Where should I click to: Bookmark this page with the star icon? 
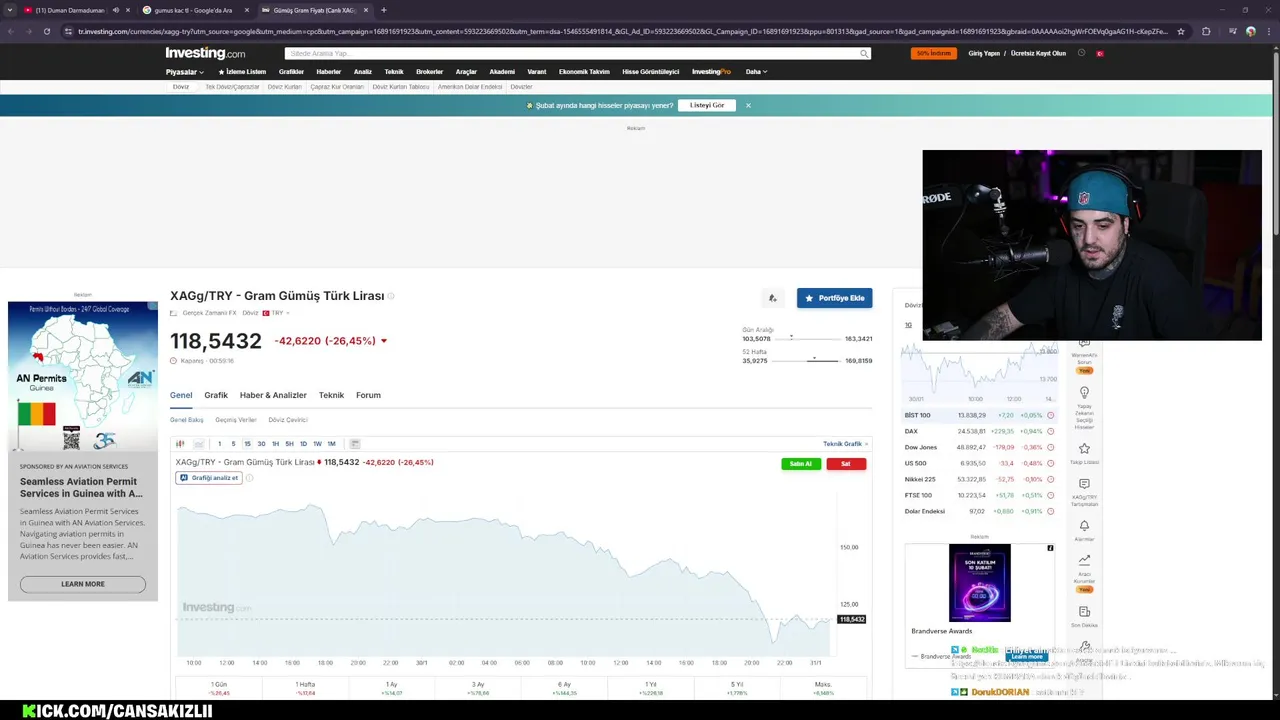1181,31
